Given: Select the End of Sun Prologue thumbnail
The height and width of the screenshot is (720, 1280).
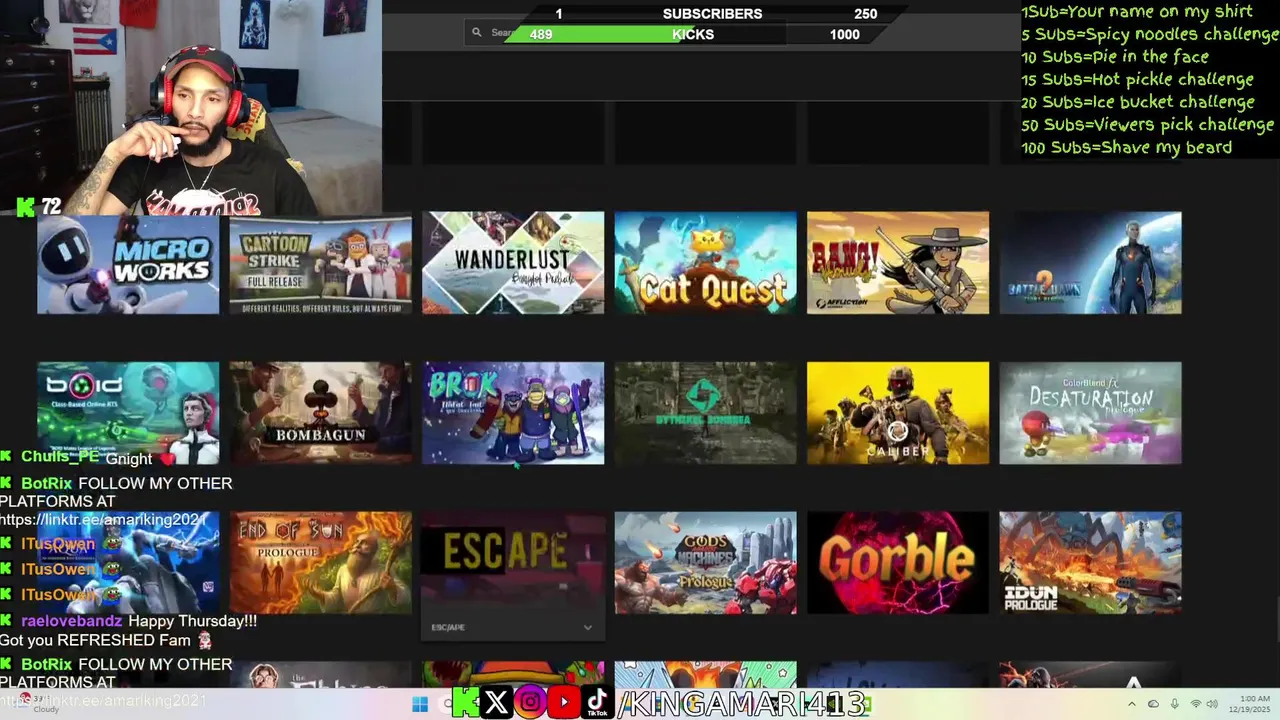Looking at the screenshot, I should pyautogui.click(x=320, y=563).
